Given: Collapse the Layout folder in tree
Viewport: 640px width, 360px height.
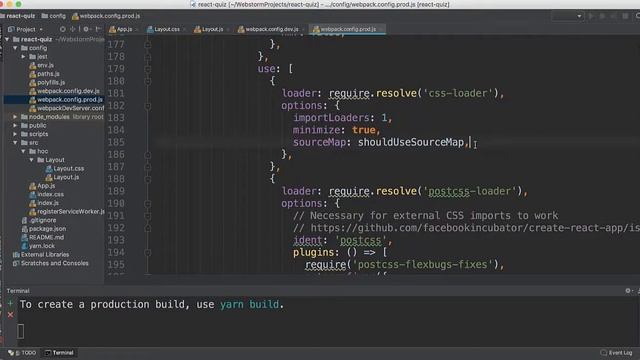Looking at the screenshot, I should click(32, 160).
